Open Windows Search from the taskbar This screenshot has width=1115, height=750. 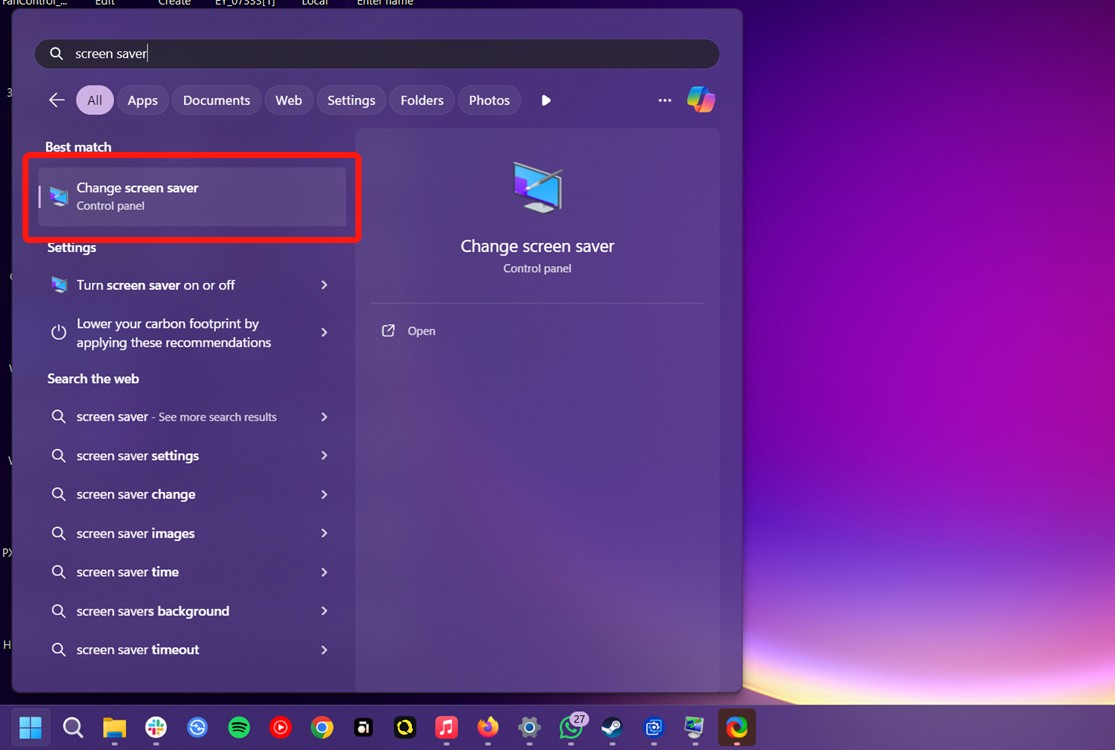click(x=72, y=727)
